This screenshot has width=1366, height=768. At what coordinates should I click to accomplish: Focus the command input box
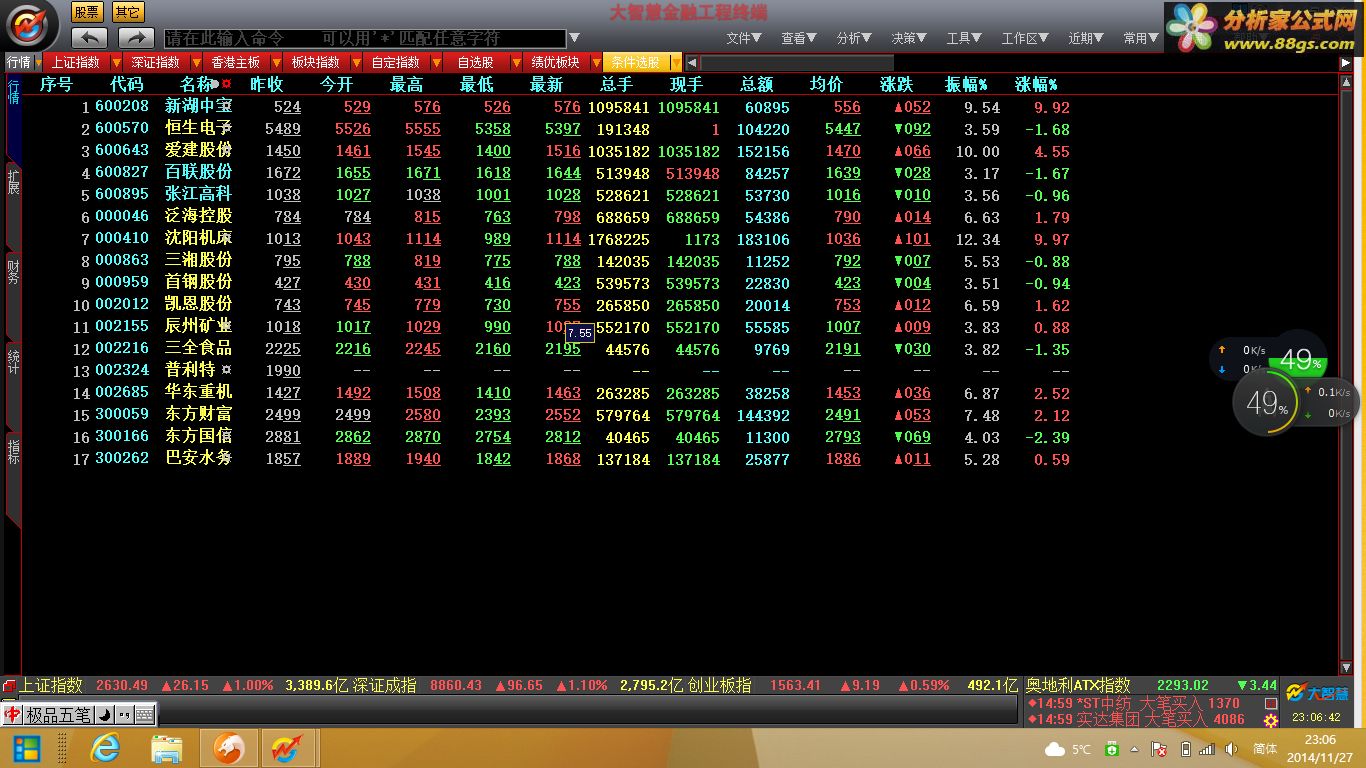pos(364,38)
